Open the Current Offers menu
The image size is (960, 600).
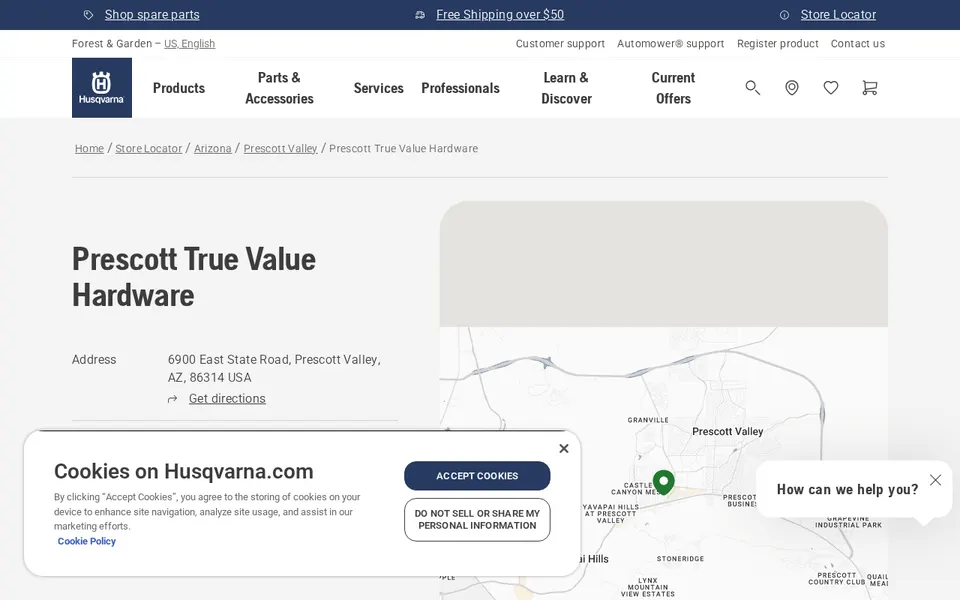[x=673, y=88]
